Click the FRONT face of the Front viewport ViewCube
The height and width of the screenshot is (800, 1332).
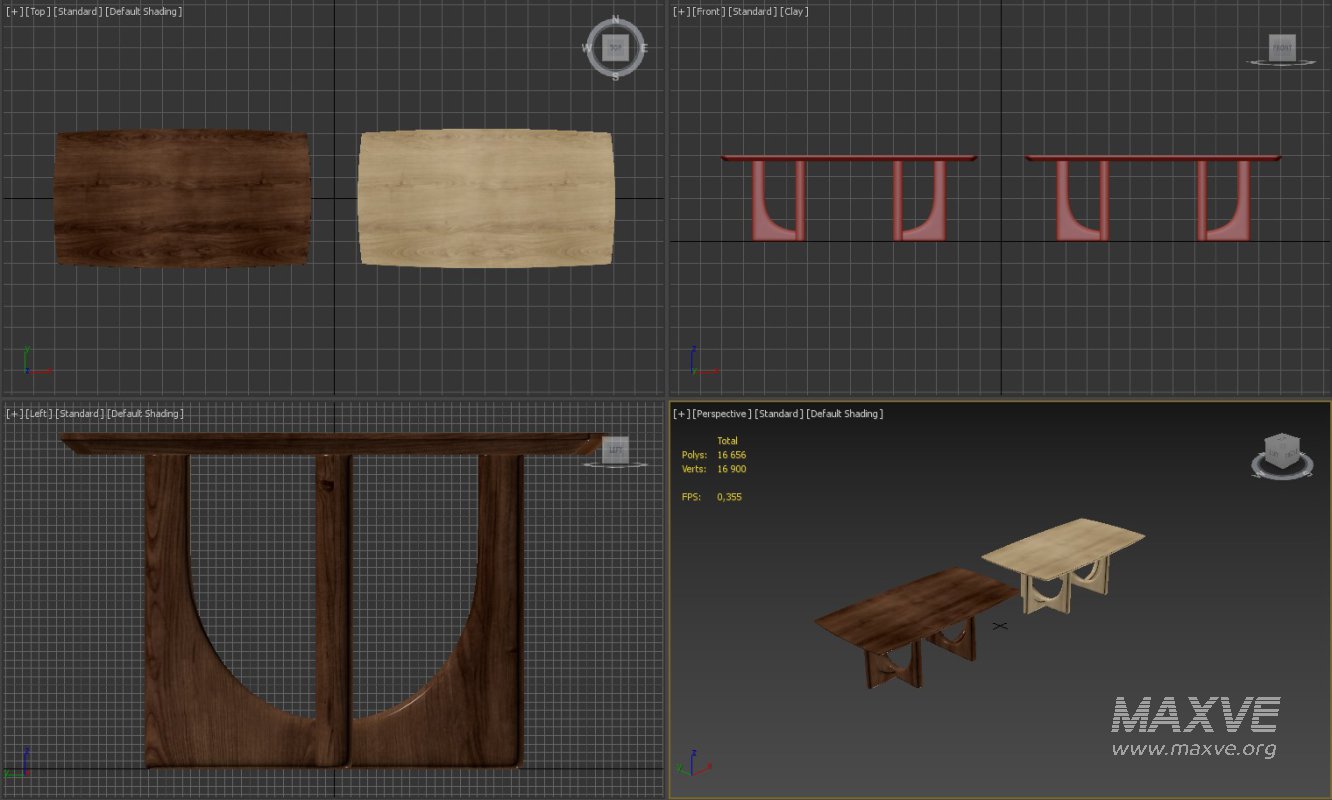(x=1281, y=46)
